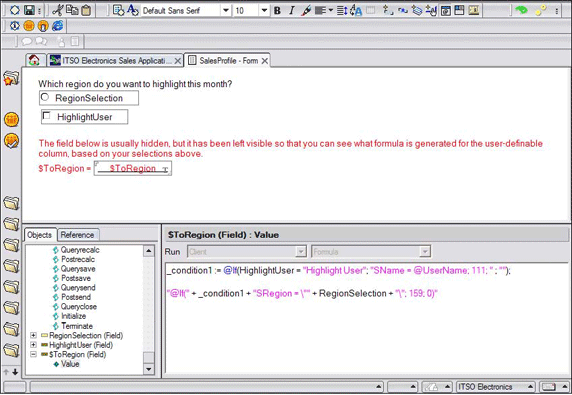Image resolution: width=572 pixels, height=395 pixels.
Task: Select the Querysave event
Action: tap(78, 269)
